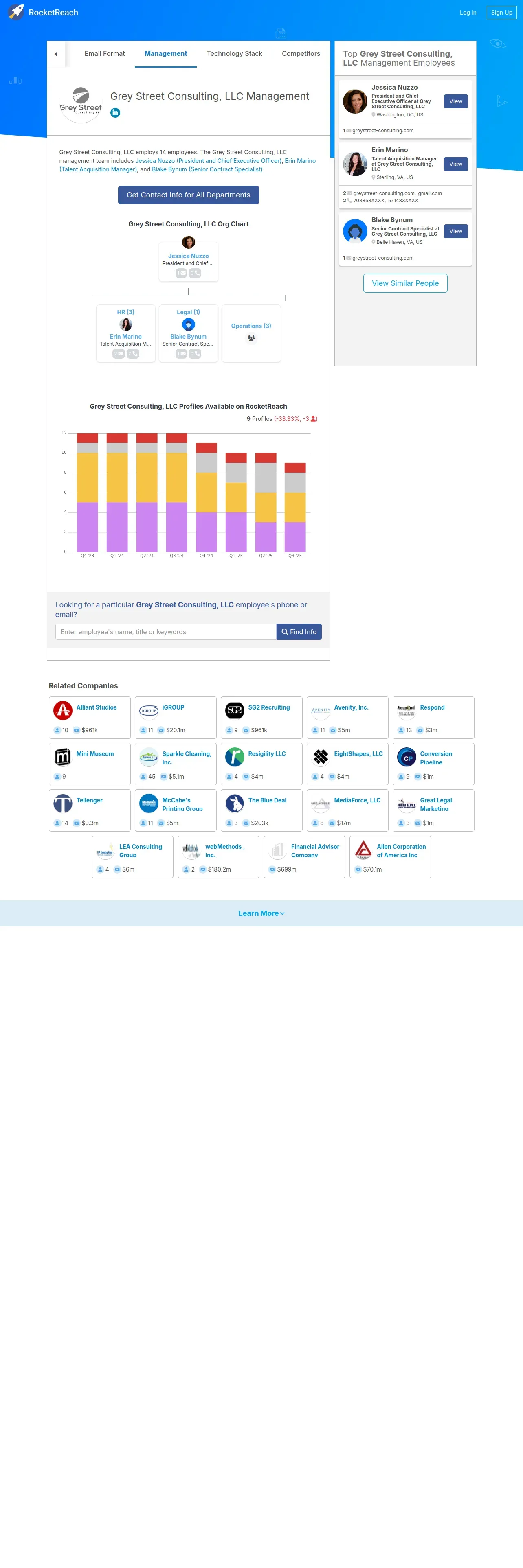
Task: Switch to the Email Format tab
Action: tap(105, 54)
